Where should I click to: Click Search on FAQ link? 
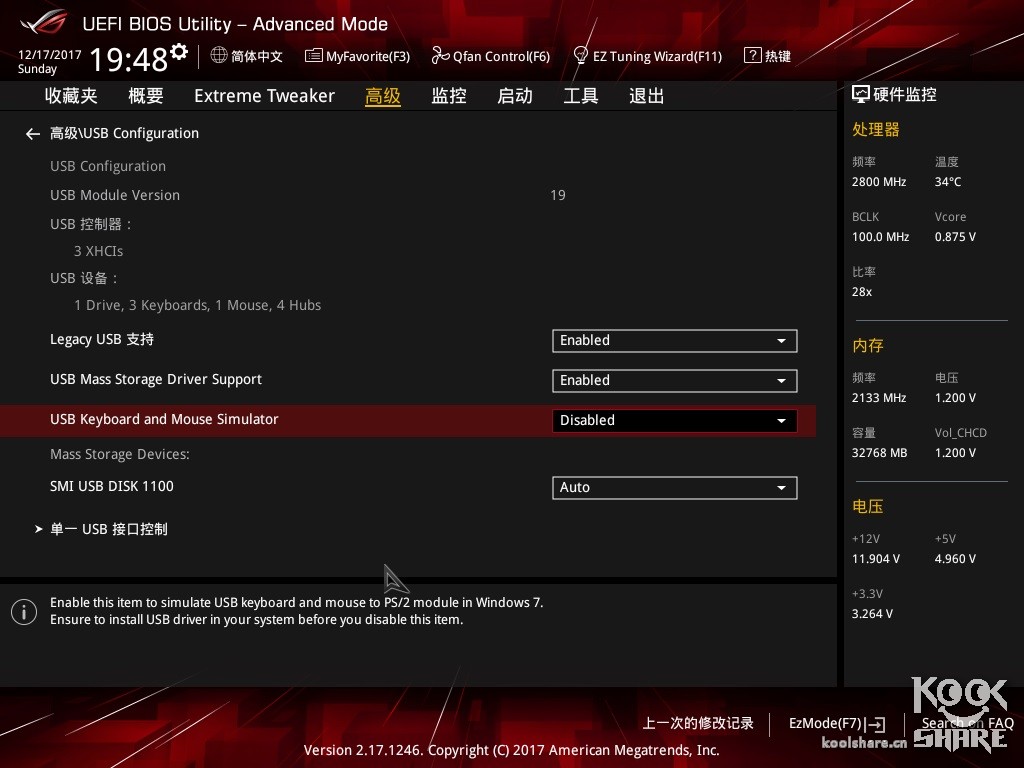[968, 724]
